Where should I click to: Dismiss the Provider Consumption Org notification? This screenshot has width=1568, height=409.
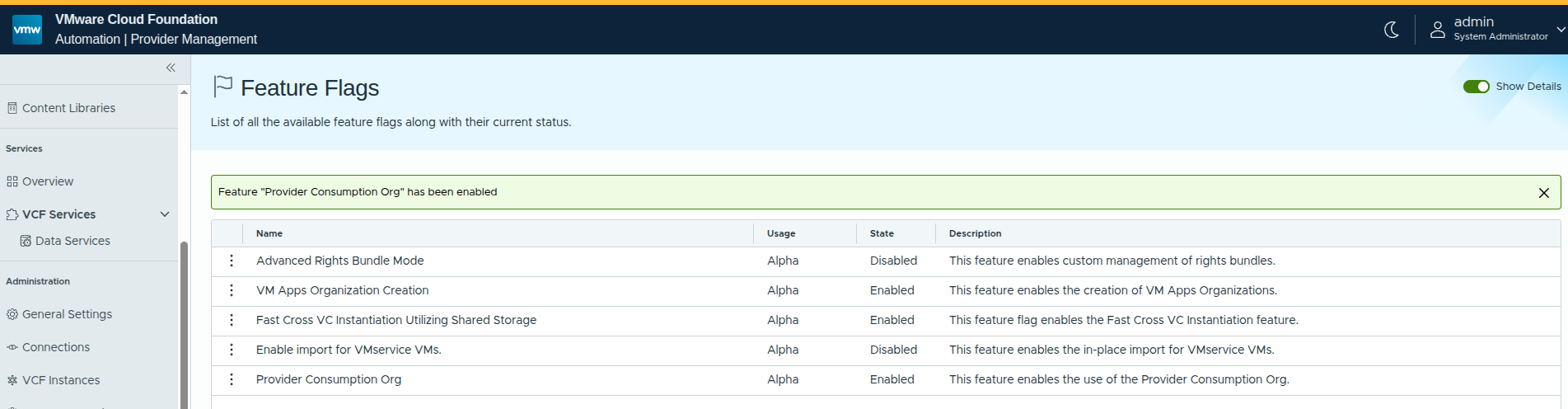1544,193
